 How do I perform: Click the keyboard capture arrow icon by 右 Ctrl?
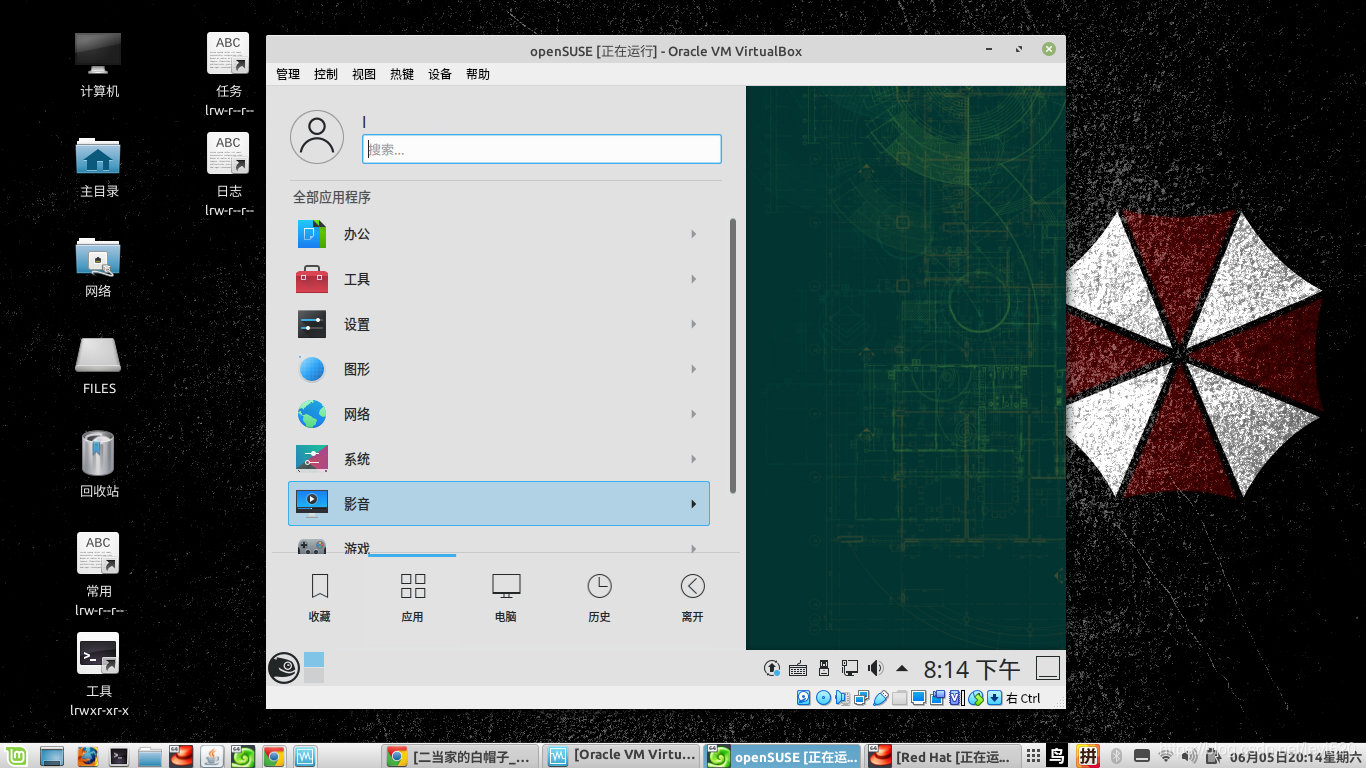point(995,698)
